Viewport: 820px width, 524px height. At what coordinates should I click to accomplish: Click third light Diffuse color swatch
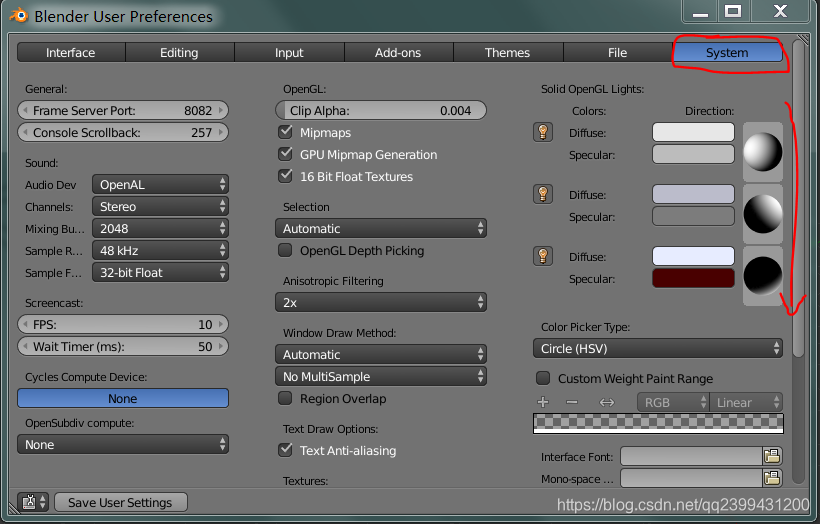(x=693, y=256)
